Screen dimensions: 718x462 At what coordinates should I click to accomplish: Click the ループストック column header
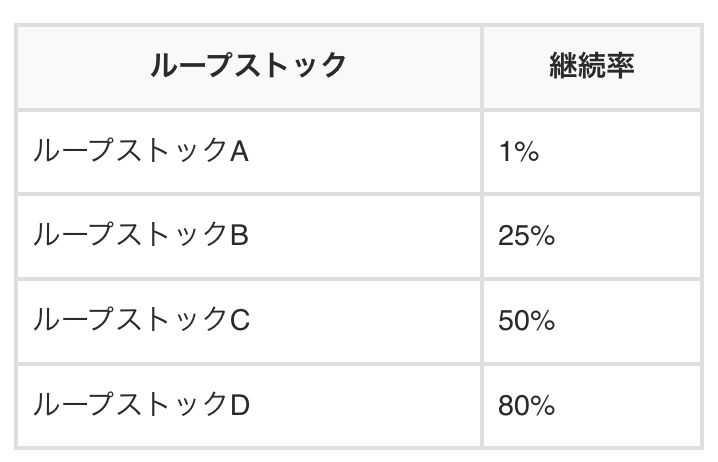point(248,66)
